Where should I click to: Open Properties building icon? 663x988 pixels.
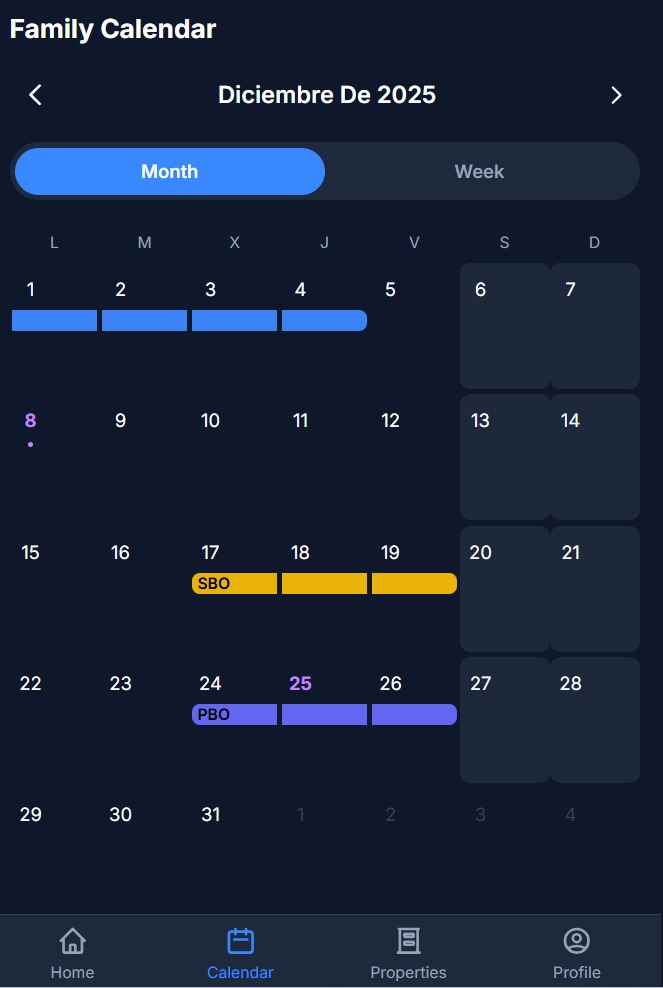[x=408, y=941]
